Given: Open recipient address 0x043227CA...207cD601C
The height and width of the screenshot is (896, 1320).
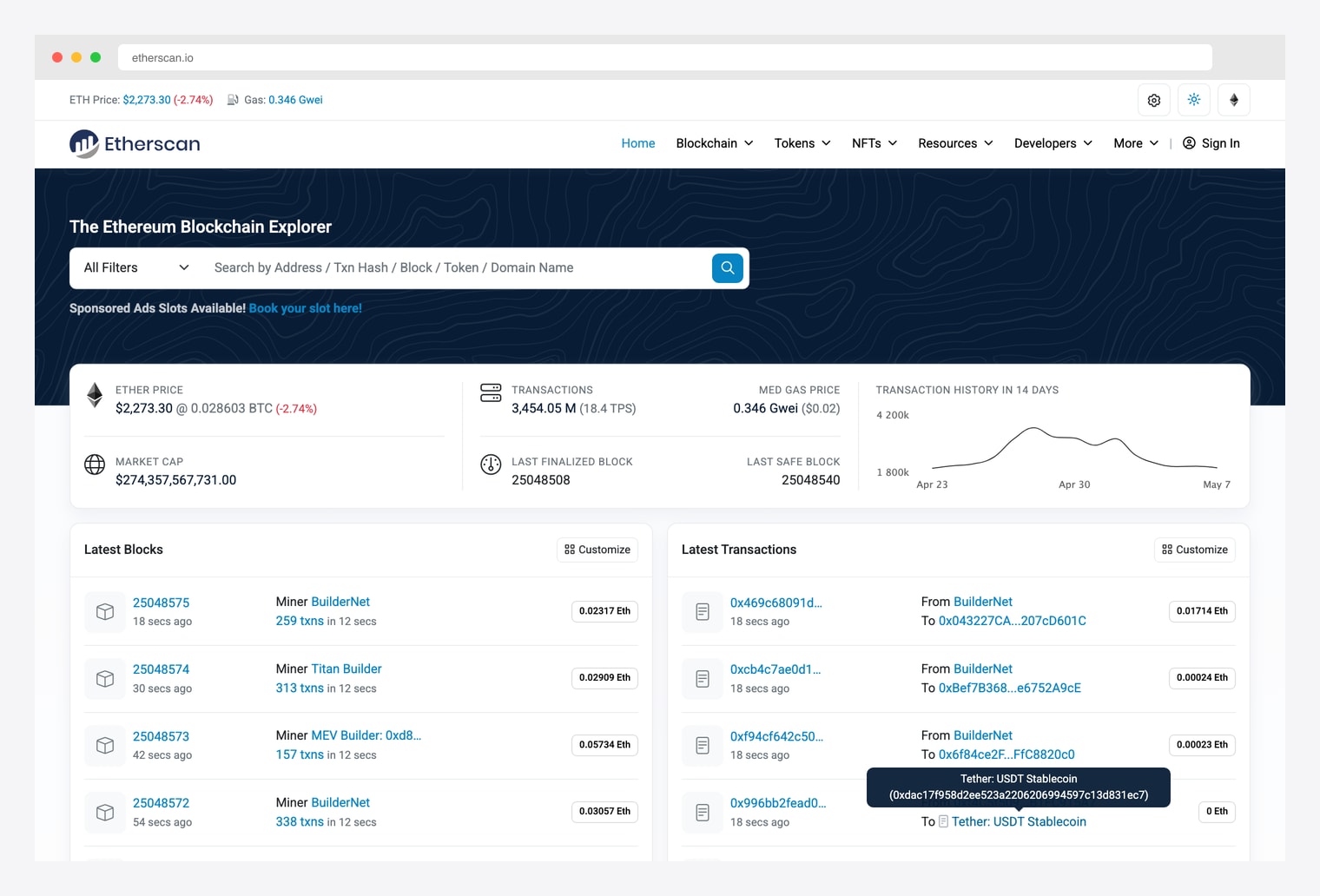Looking at the screenshot, I should point(1013,621).
